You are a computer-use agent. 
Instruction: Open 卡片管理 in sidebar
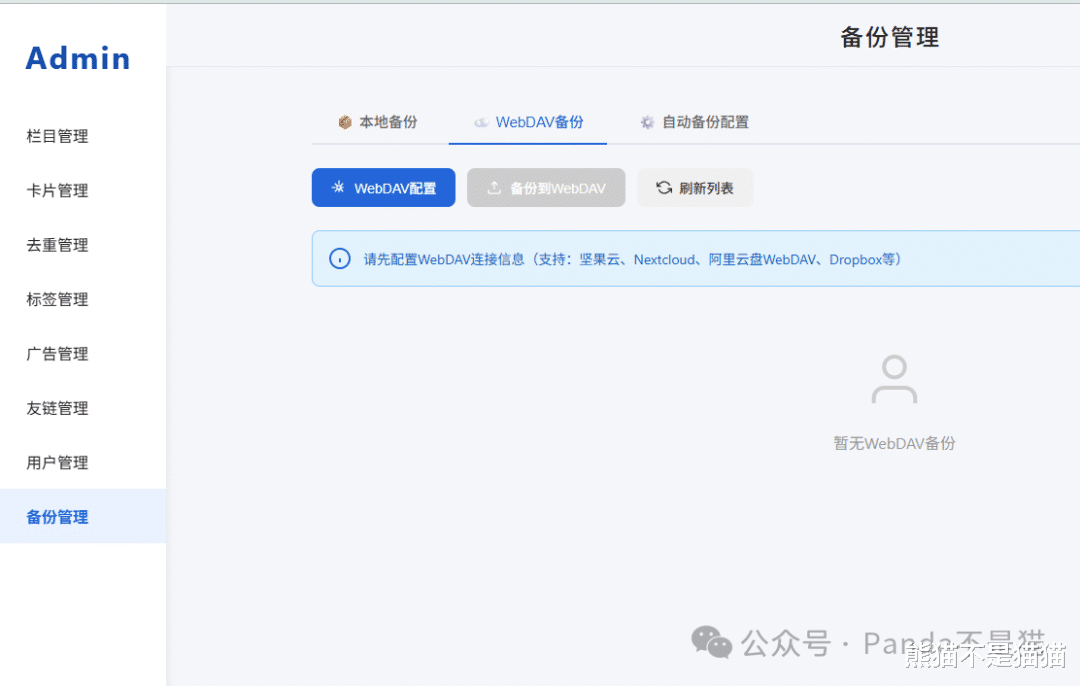(57, 191)
